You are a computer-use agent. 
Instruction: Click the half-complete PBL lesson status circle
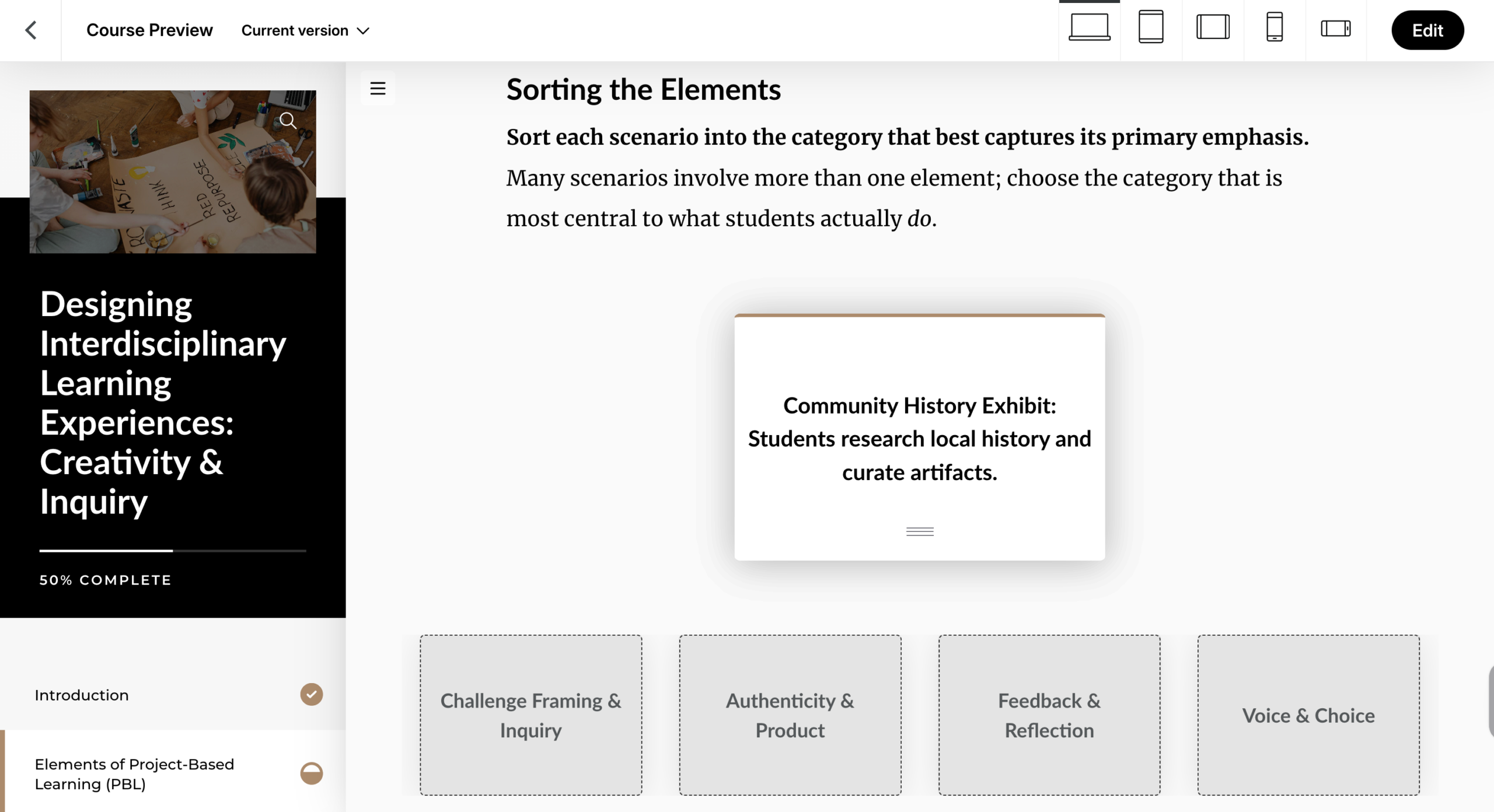coord(311,773)
